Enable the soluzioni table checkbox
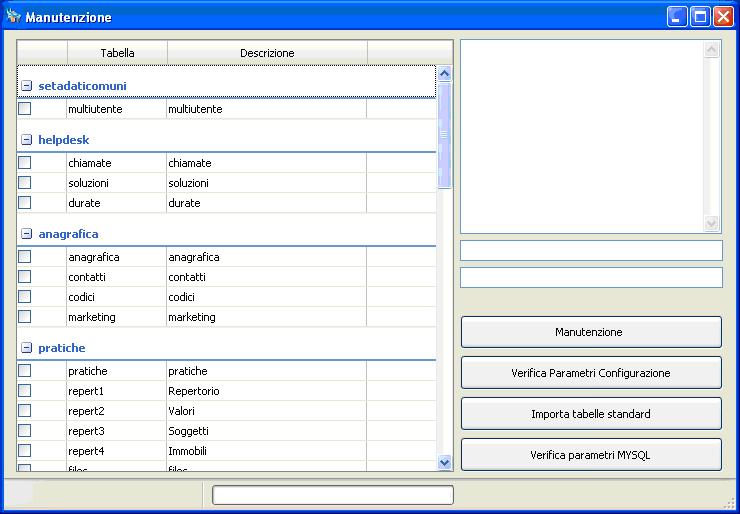Screen dimensions: 740x514 click(25, 183)
